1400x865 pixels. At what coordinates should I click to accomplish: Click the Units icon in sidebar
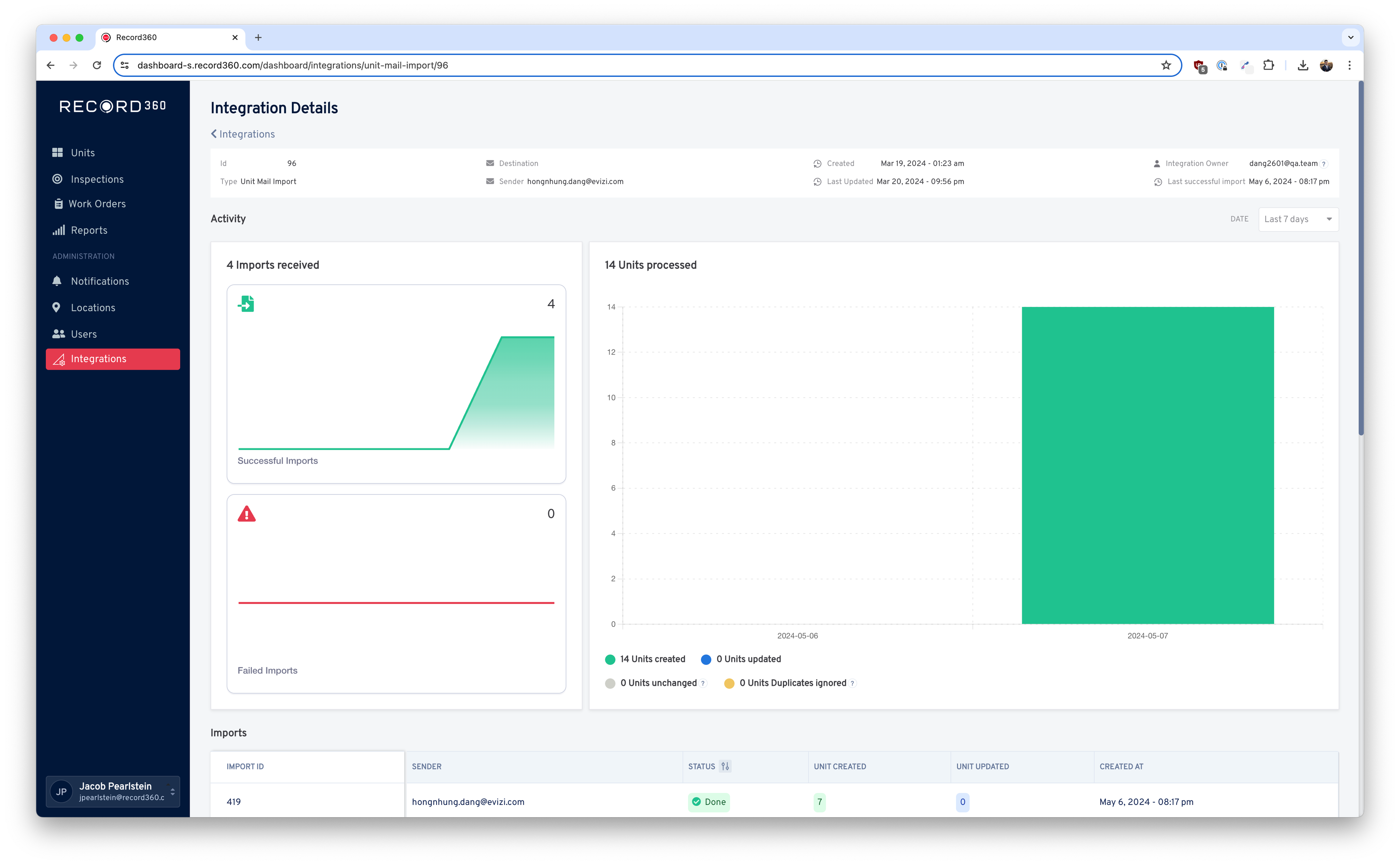tap(57, 153)
